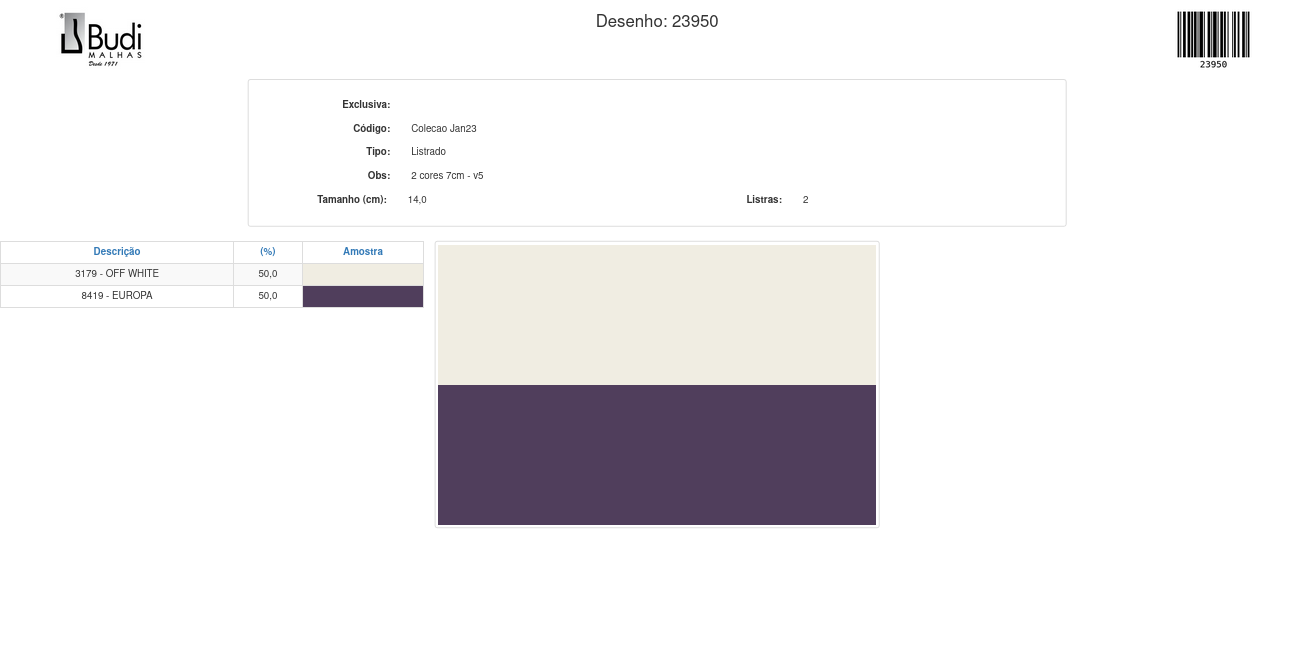The width and height of the screenshot is (1310, 655).
Task: Click the Descrição column header
Action: point(117,252)
